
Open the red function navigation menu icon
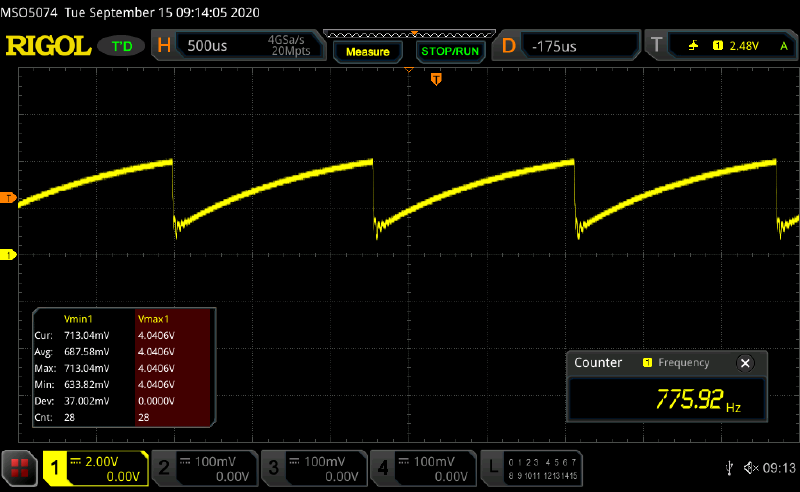(19, 468)
